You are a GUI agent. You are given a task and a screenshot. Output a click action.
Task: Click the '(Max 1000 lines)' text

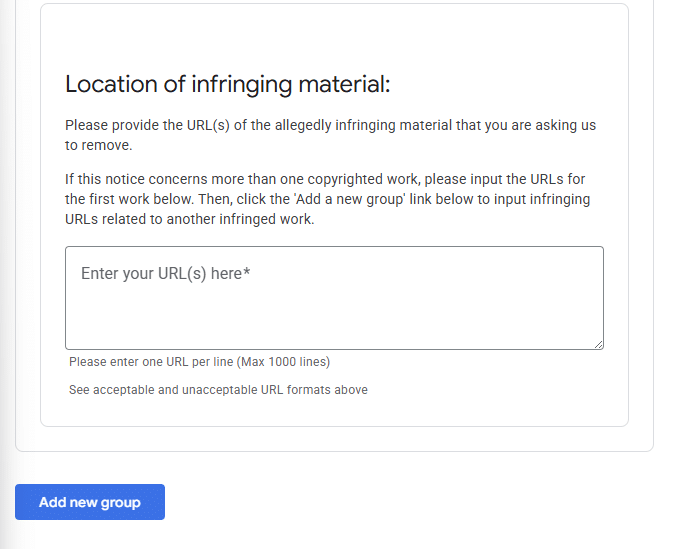pos(284,362)
